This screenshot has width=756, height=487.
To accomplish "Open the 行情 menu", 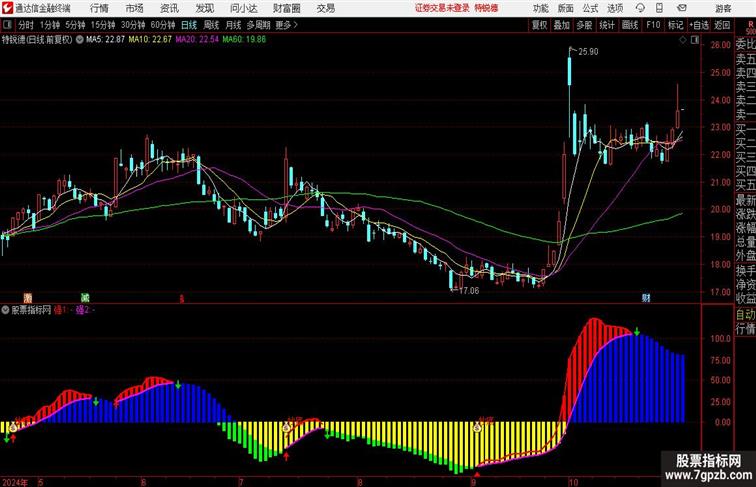I will pyautogui.click(x=99, y=8).
